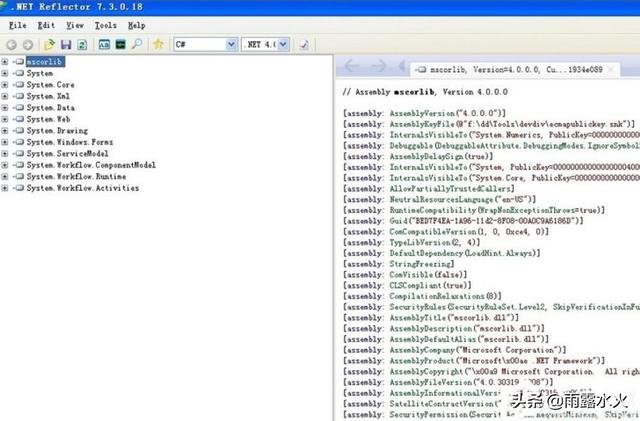Click the ComCompatibleVersion attribute link

pyautogui.click(x=433, y=232)
